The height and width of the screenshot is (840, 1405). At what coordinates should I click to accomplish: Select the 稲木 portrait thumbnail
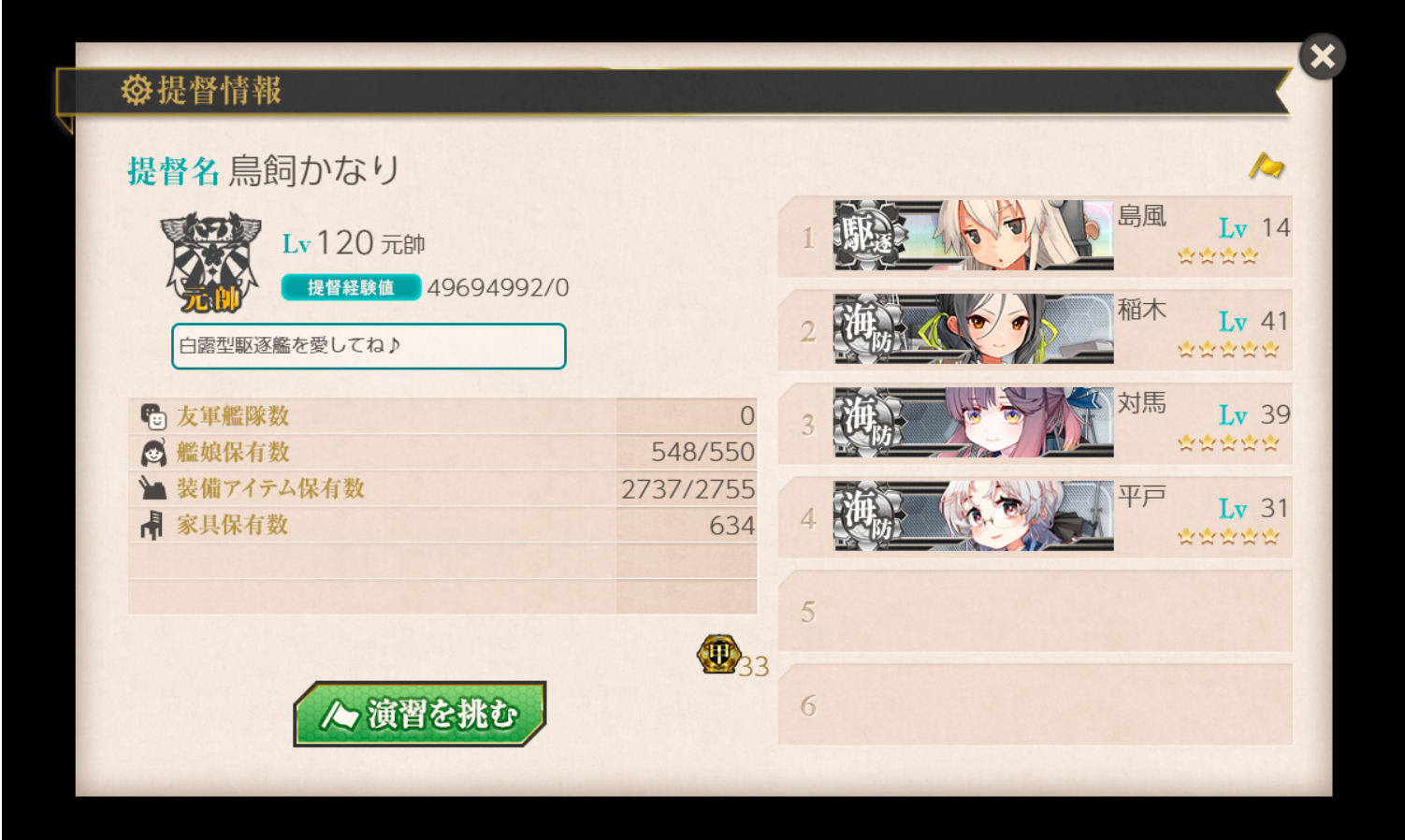[1010, 328]
